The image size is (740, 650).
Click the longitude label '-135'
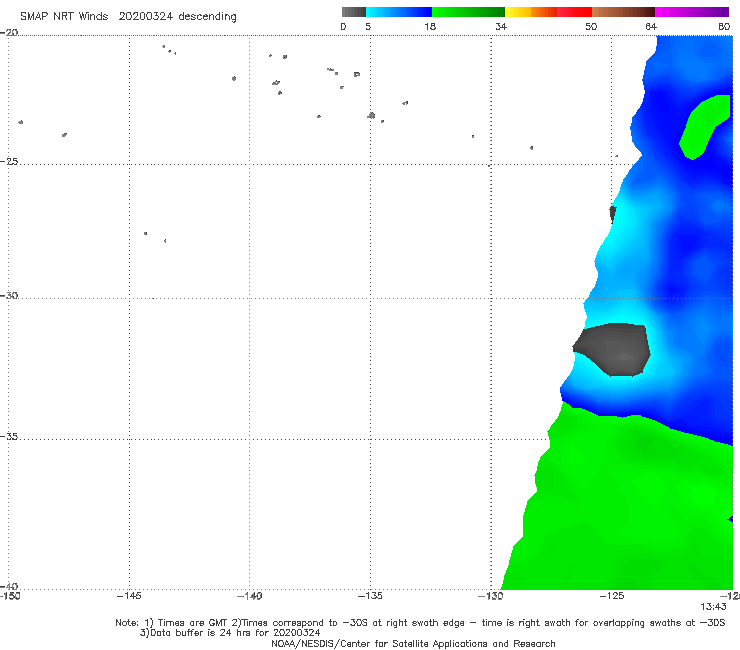(370, 596)
